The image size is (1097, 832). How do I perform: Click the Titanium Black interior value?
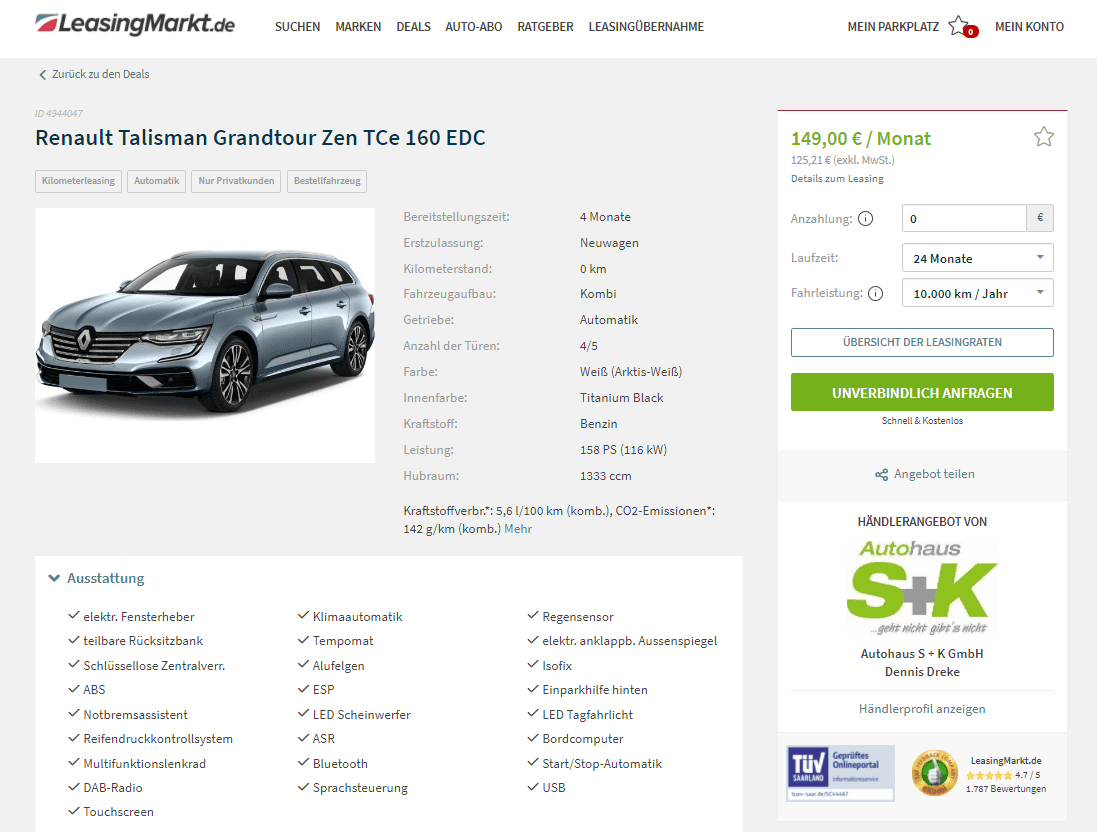point(621,397)
